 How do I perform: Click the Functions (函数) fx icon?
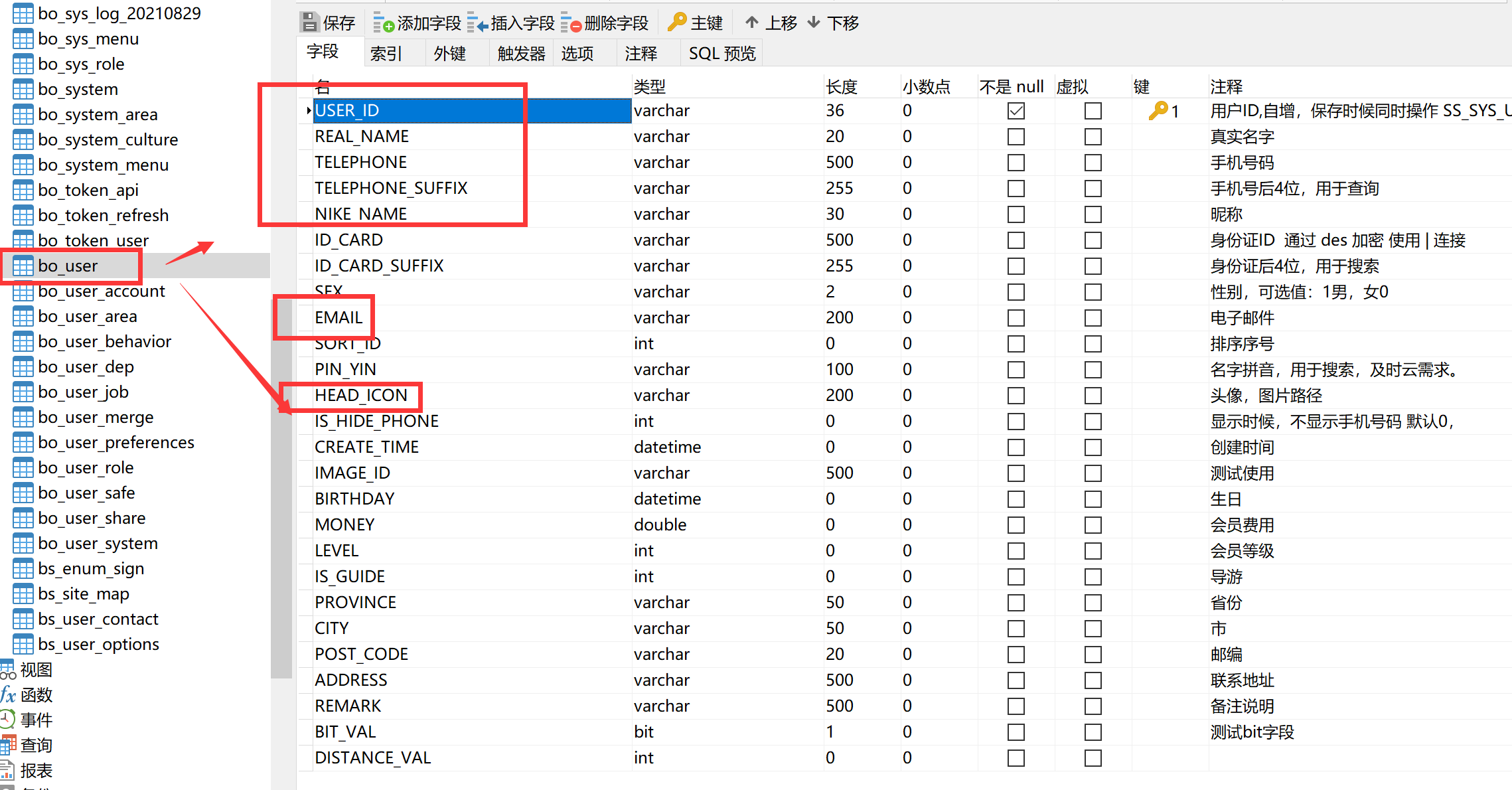[x=7, y=695]
